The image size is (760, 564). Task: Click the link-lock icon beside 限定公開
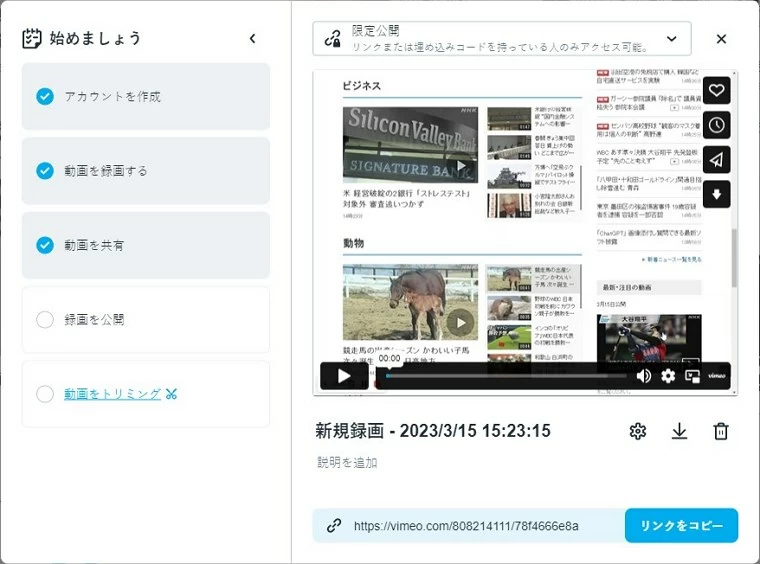coord(332,39)
